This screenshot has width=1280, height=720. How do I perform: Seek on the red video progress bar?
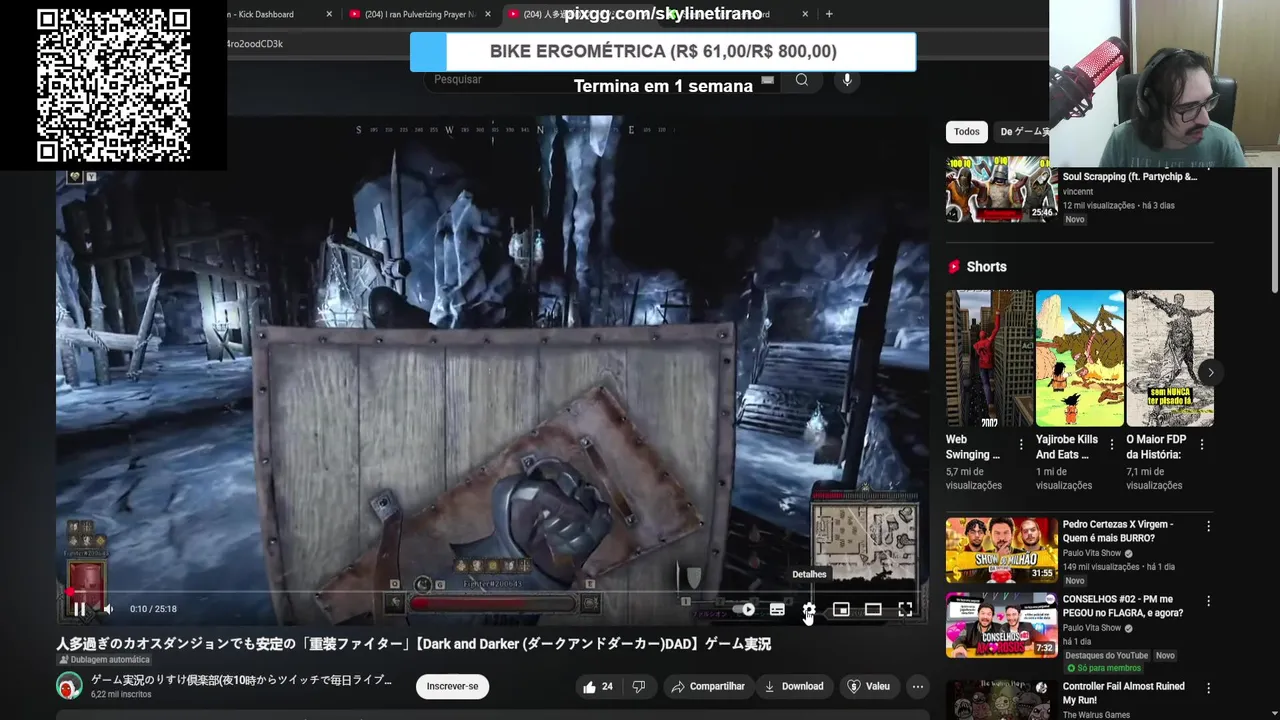[x=492, y=592]
